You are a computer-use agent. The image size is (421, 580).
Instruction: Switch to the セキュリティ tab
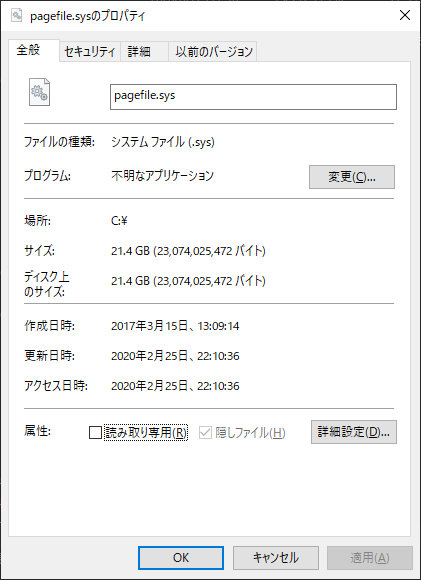[90, 51]
